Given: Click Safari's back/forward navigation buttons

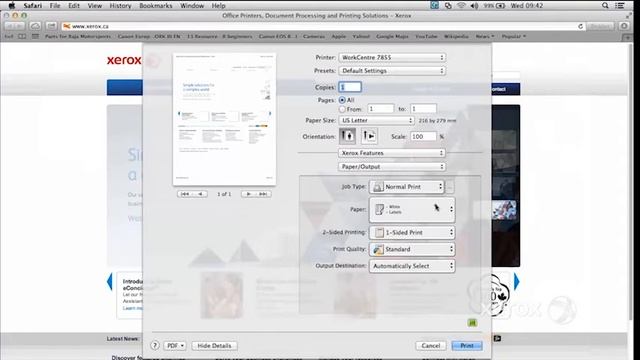Looking at the screenshot, I should (x=14, y=26).
